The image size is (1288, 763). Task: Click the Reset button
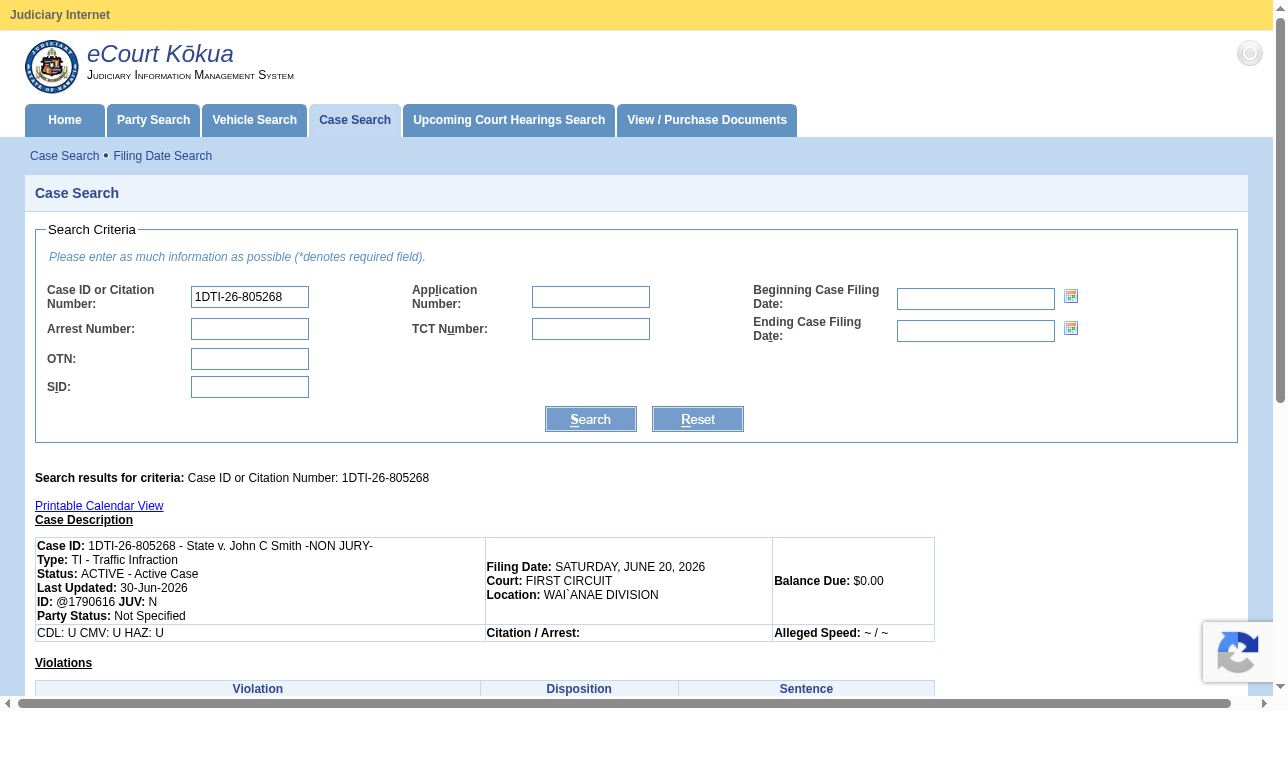click(698, 419)
